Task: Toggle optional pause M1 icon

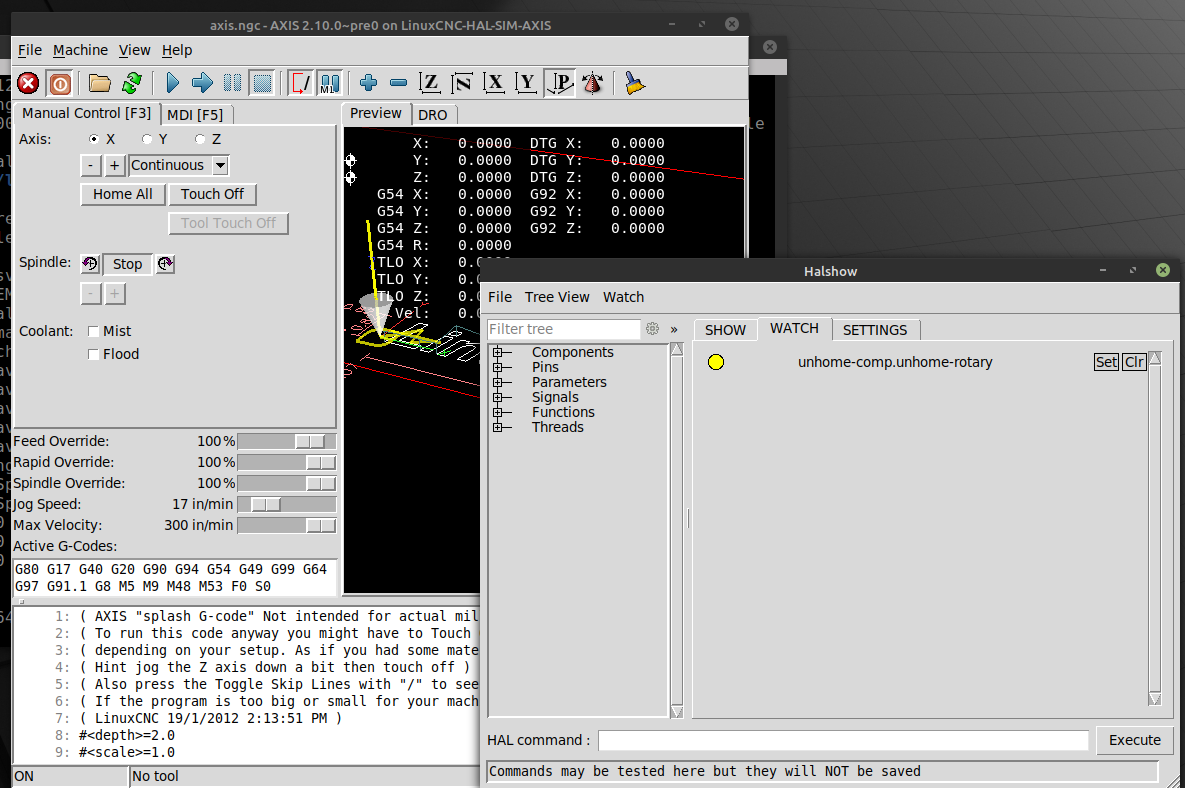Action: [330, 83]
